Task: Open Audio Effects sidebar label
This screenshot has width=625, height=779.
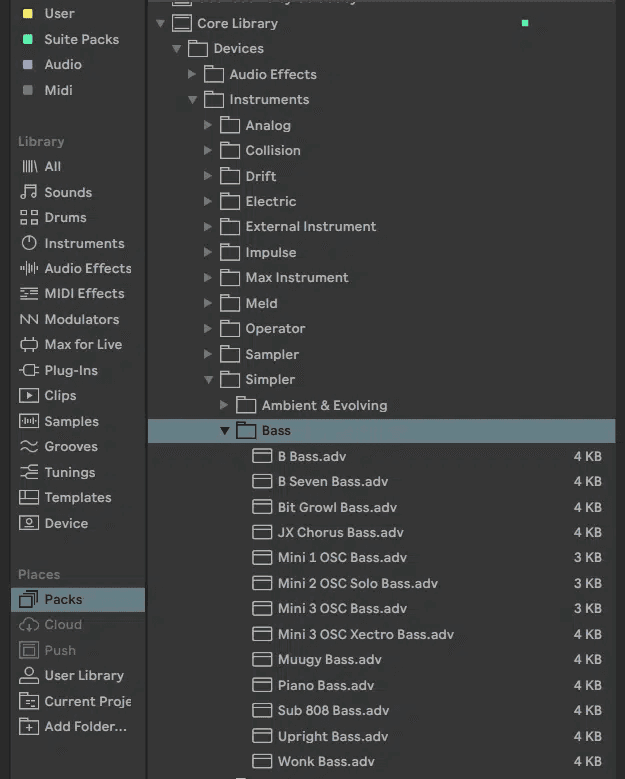Action: [x=88, y=268]
